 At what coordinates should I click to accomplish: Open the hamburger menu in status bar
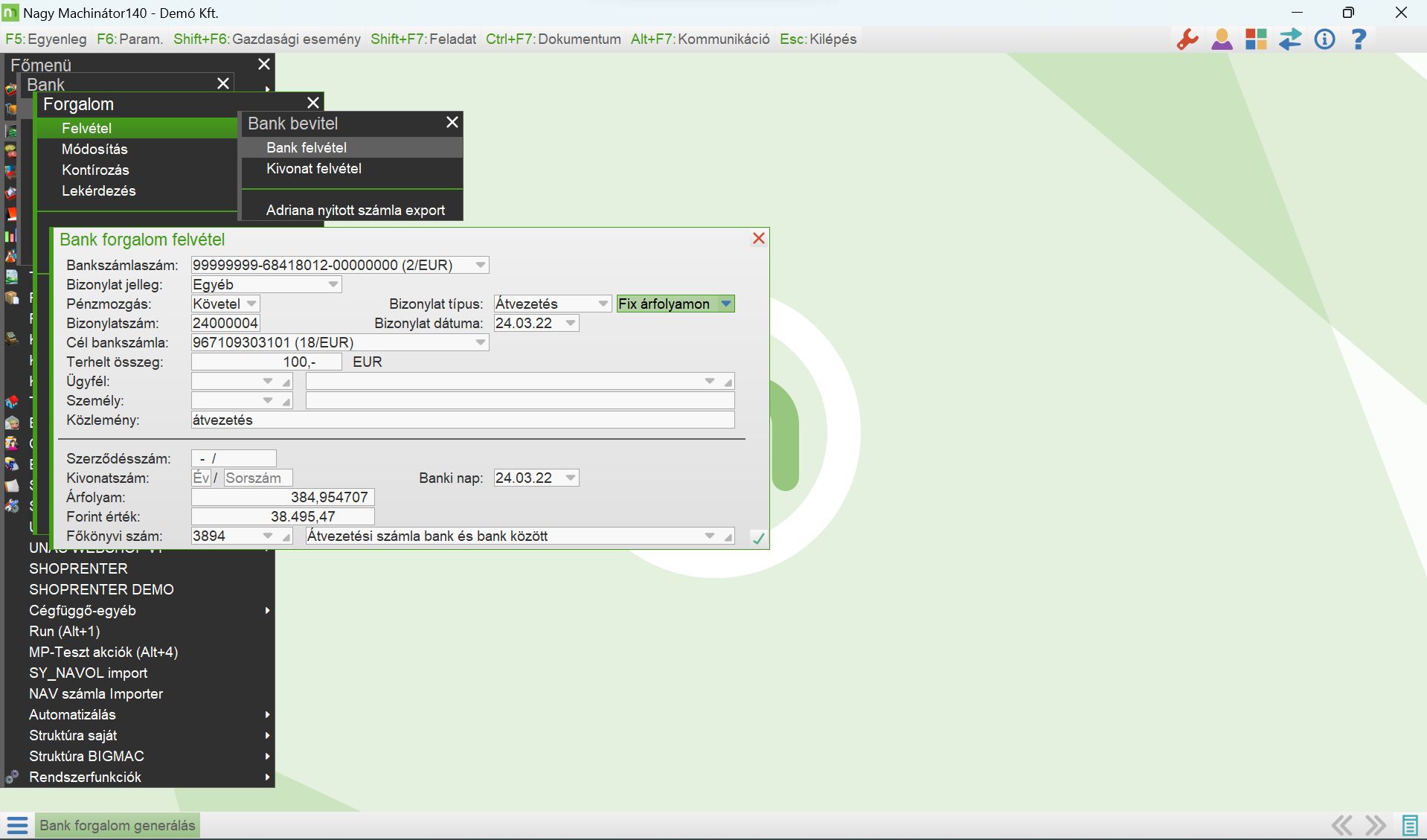pos(17,825)
